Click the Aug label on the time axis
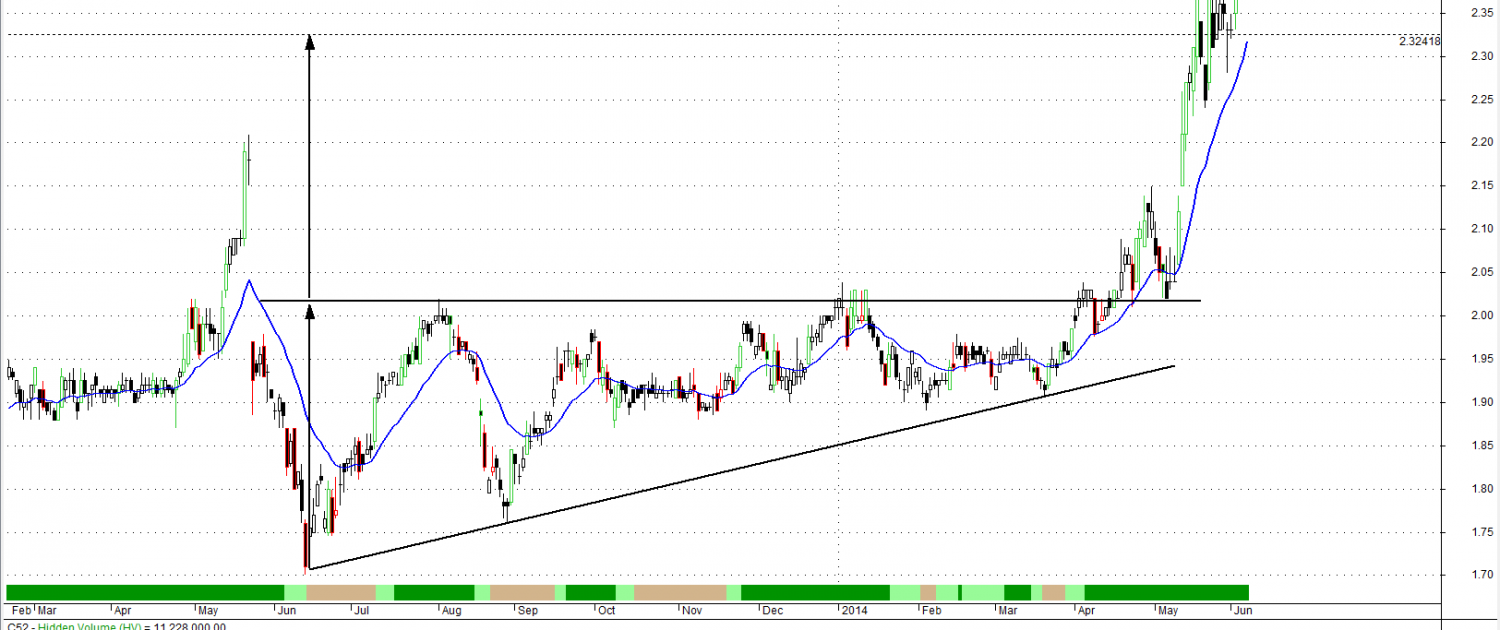The height and width of the screenshot is (630, 1500). (451, 609)
